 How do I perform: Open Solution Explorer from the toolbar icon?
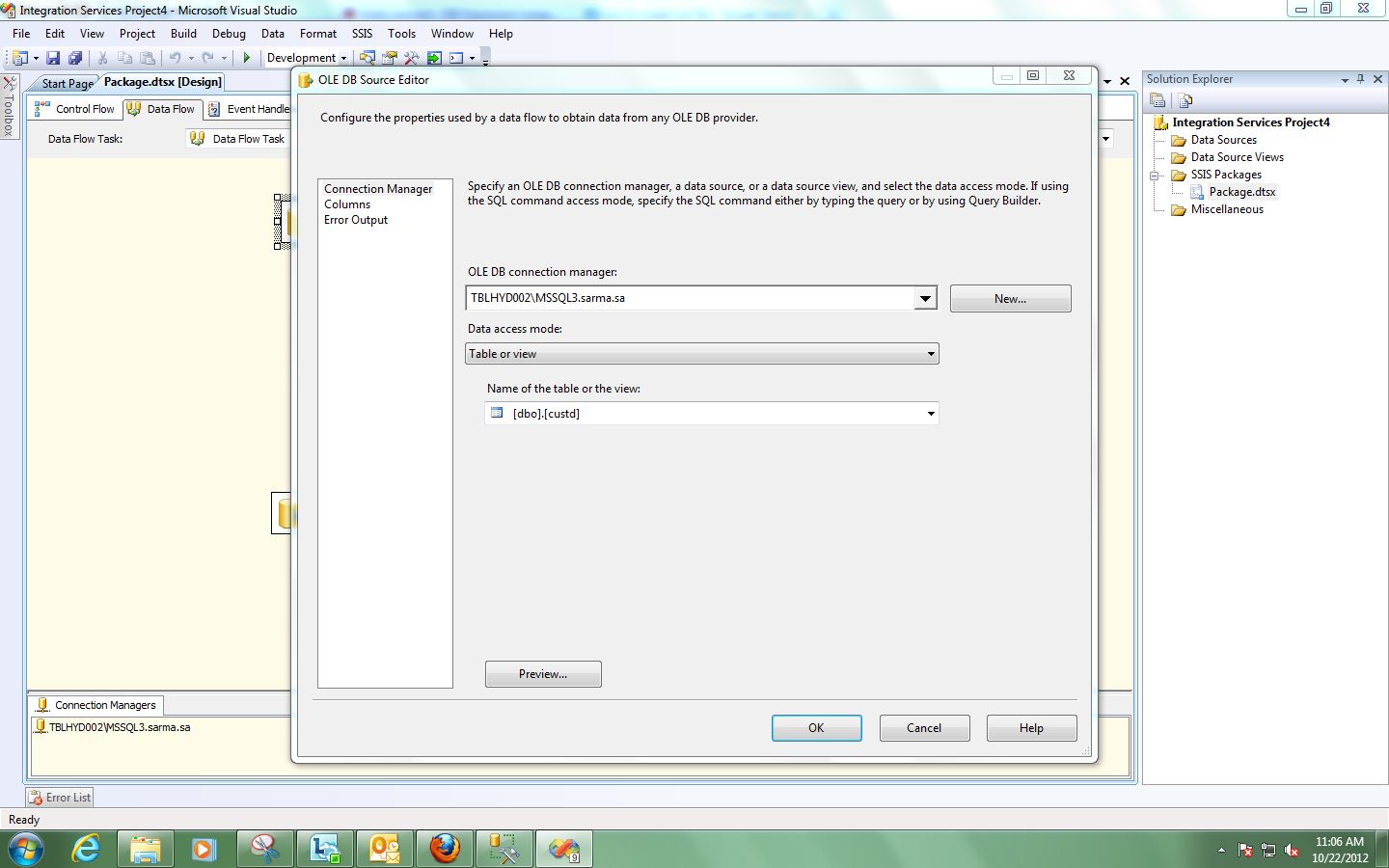(368, 58)
